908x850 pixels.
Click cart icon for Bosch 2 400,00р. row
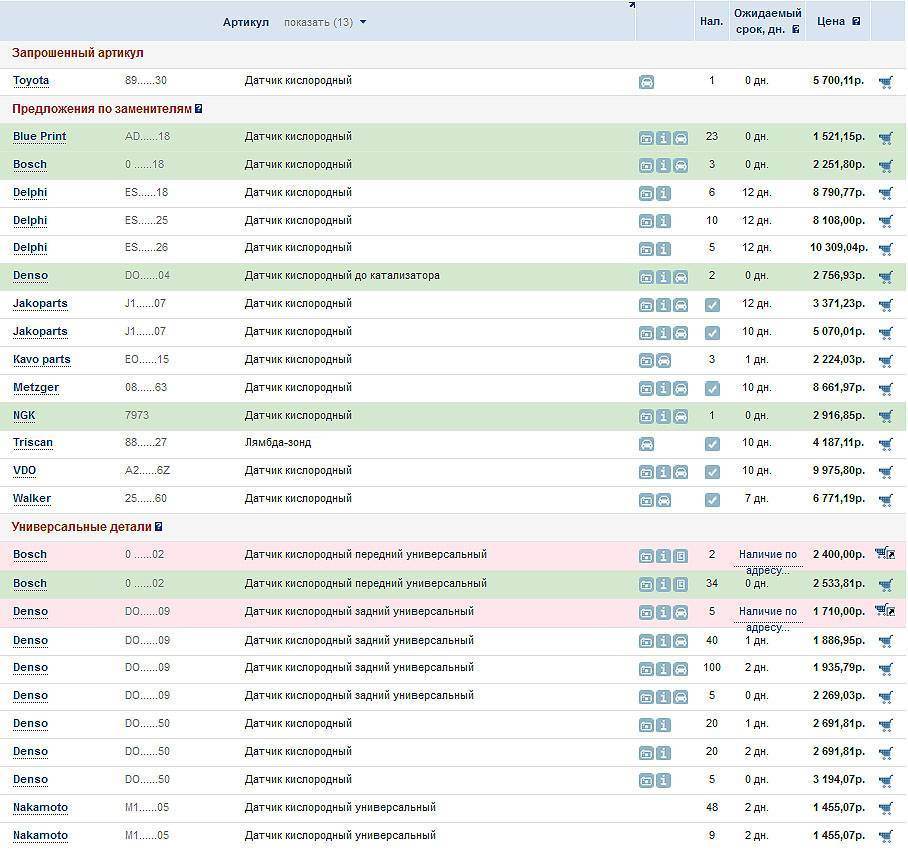(885, 554)
